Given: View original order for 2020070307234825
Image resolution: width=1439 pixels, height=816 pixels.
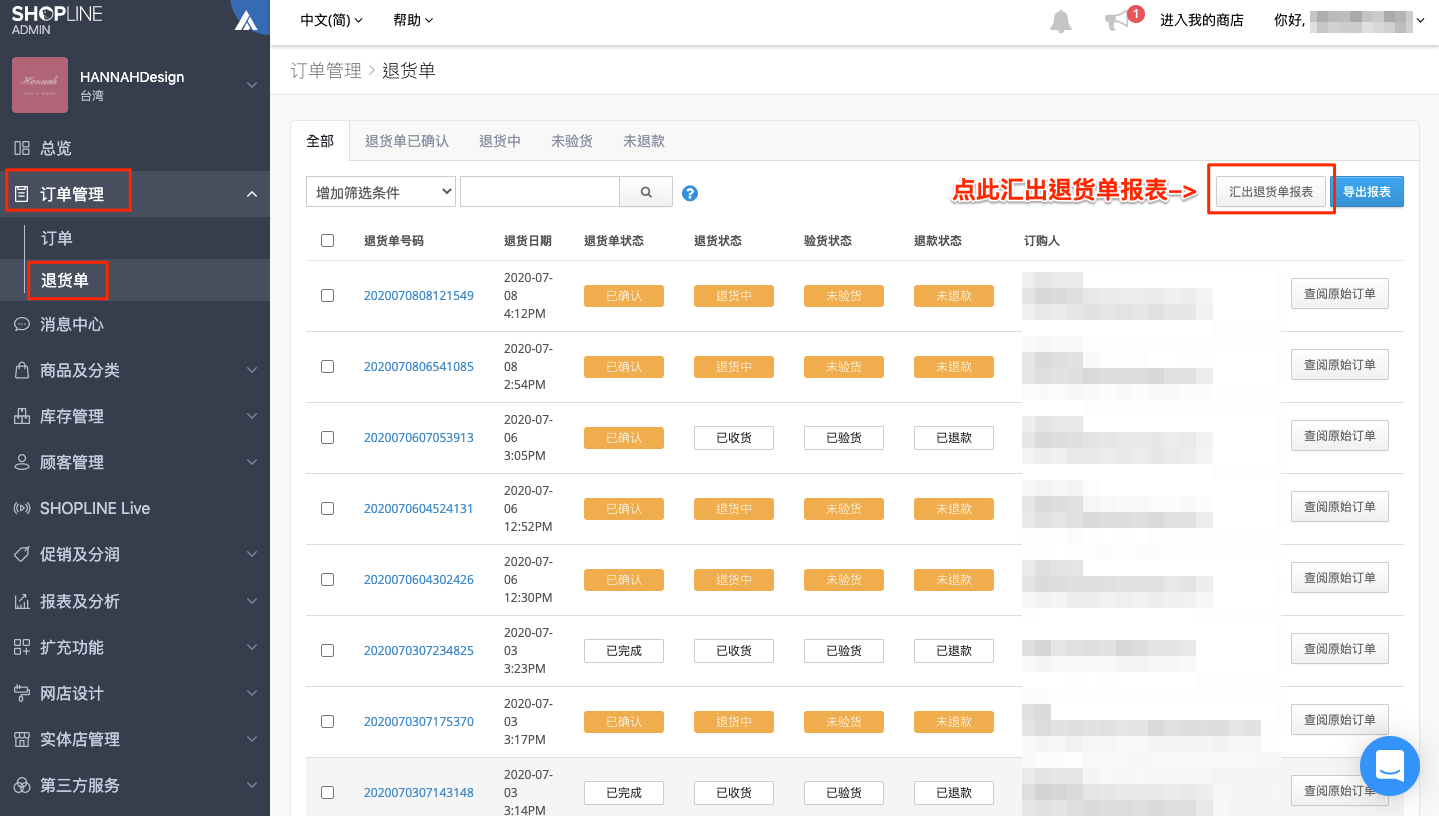Looking at the screenshot, I should (x=1340, y=649).
